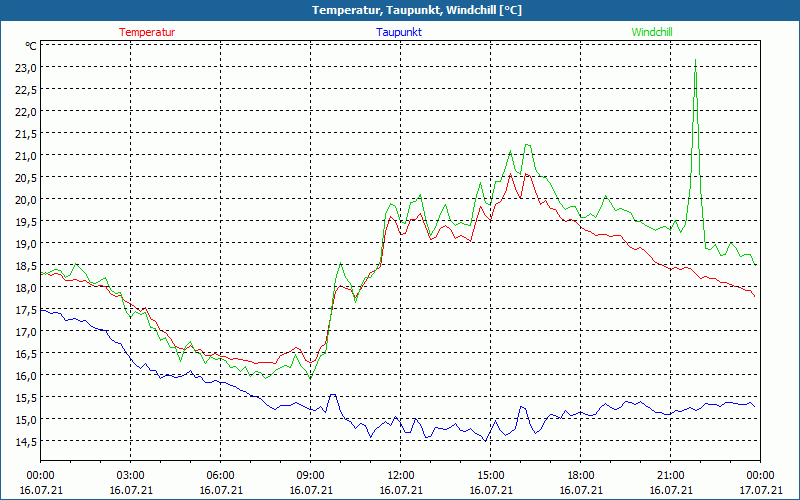Click the 12:00 time axis label

[401, 475]
